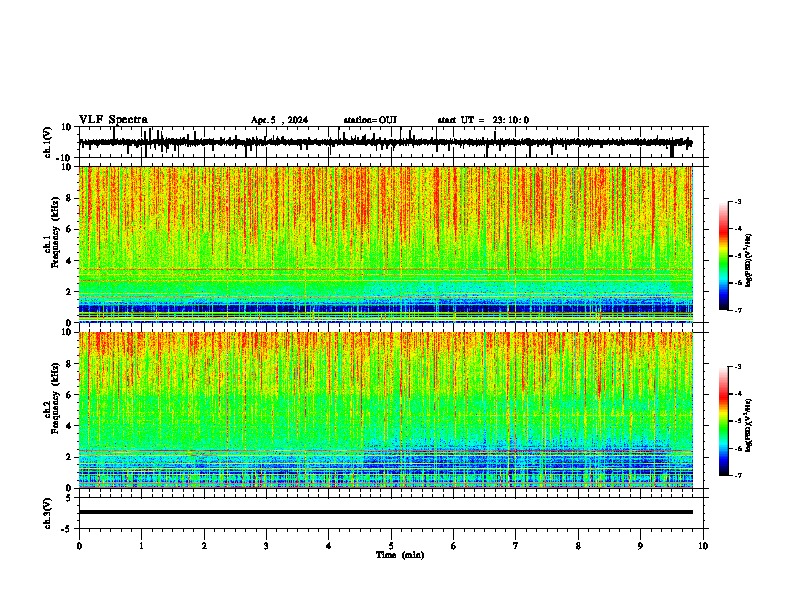This screenshot has height=612, width=792.
Task: Click the "ch.1(V)" waveform axis label
Action: pyautogui.click(x=48, y=142)
